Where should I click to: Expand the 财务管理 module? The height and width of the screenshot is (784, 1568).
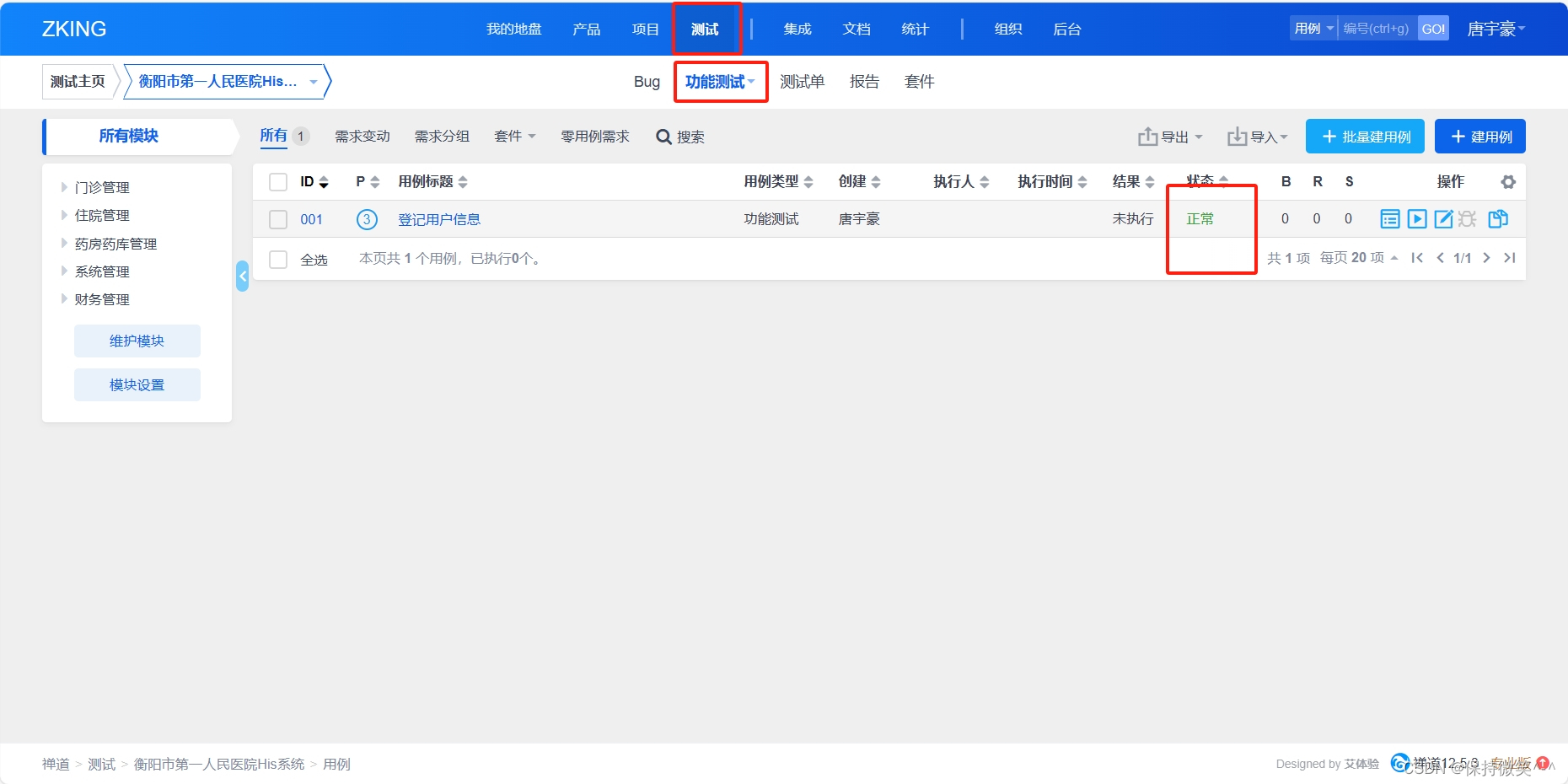(x=64, y=299)
